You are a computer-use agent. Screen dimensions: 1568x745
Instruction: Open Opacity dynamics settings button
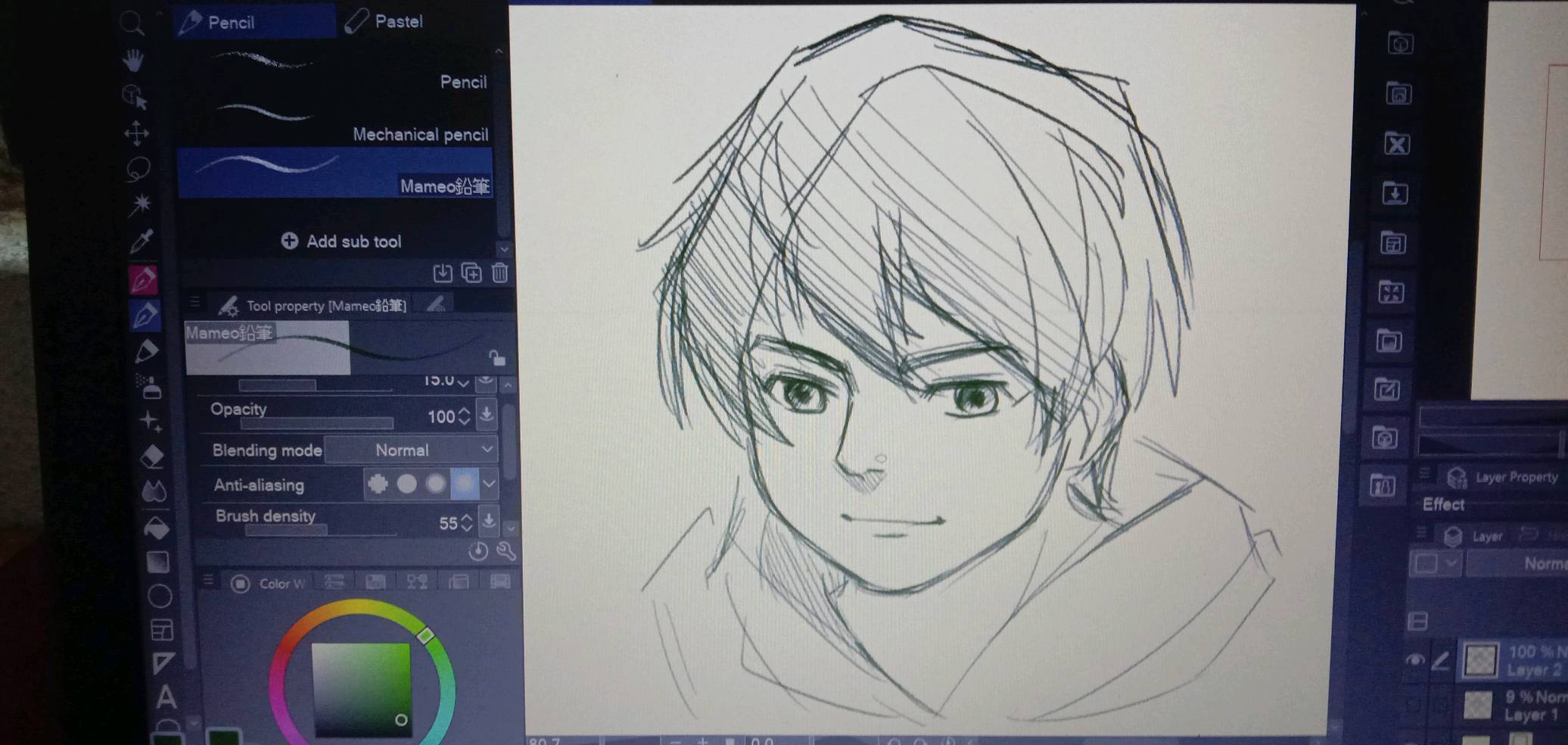487,414
